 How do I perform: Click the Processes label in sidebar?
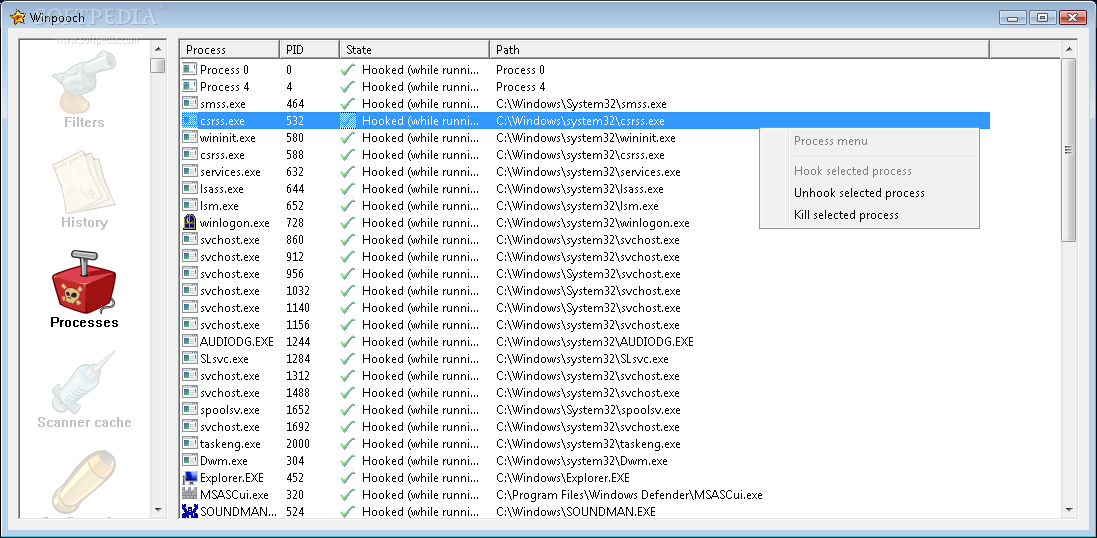pyautogui.click(x=84, y=323)
